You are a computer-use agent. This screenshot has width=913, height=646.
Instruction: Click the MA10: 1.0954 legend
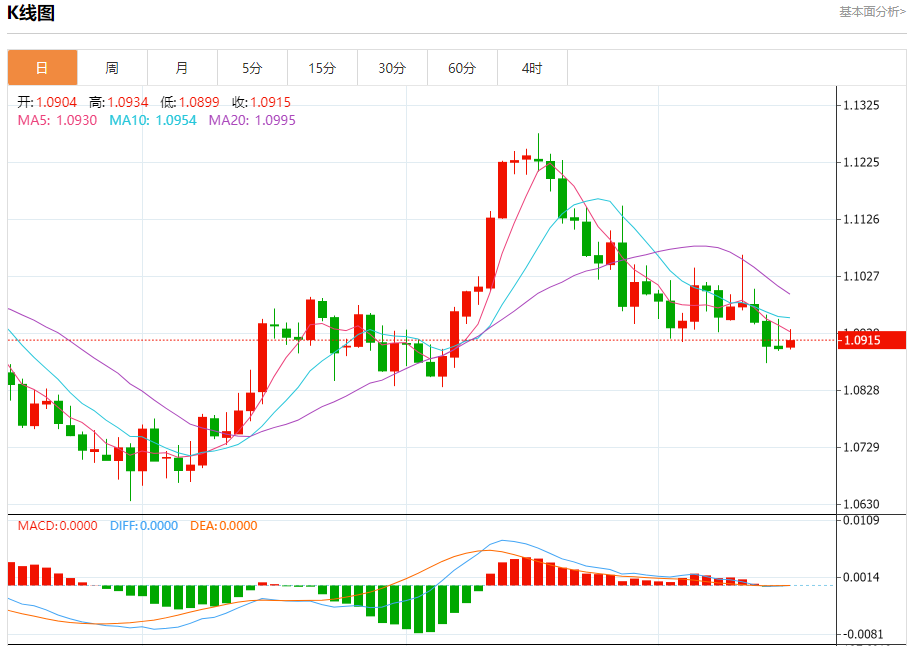click(153, 121)
